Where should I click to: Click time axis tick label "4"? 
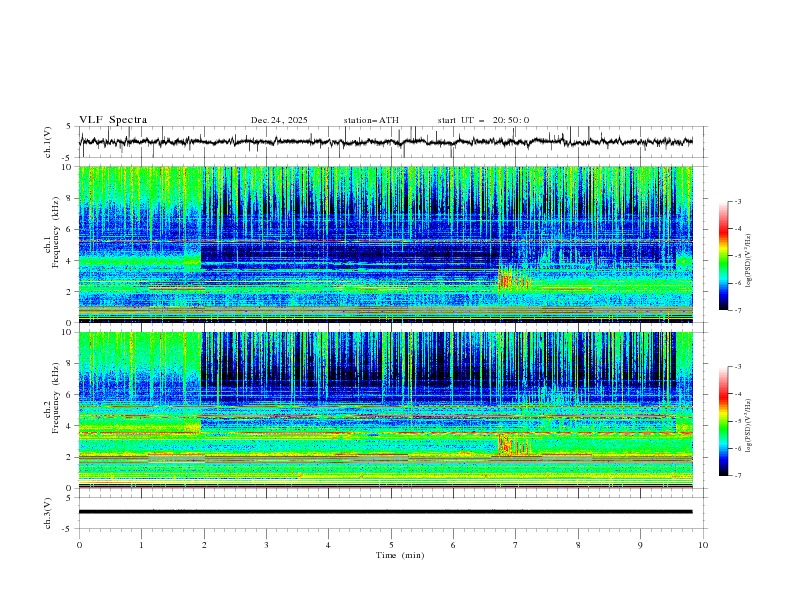pyautogui.click(x=328, y=545)
